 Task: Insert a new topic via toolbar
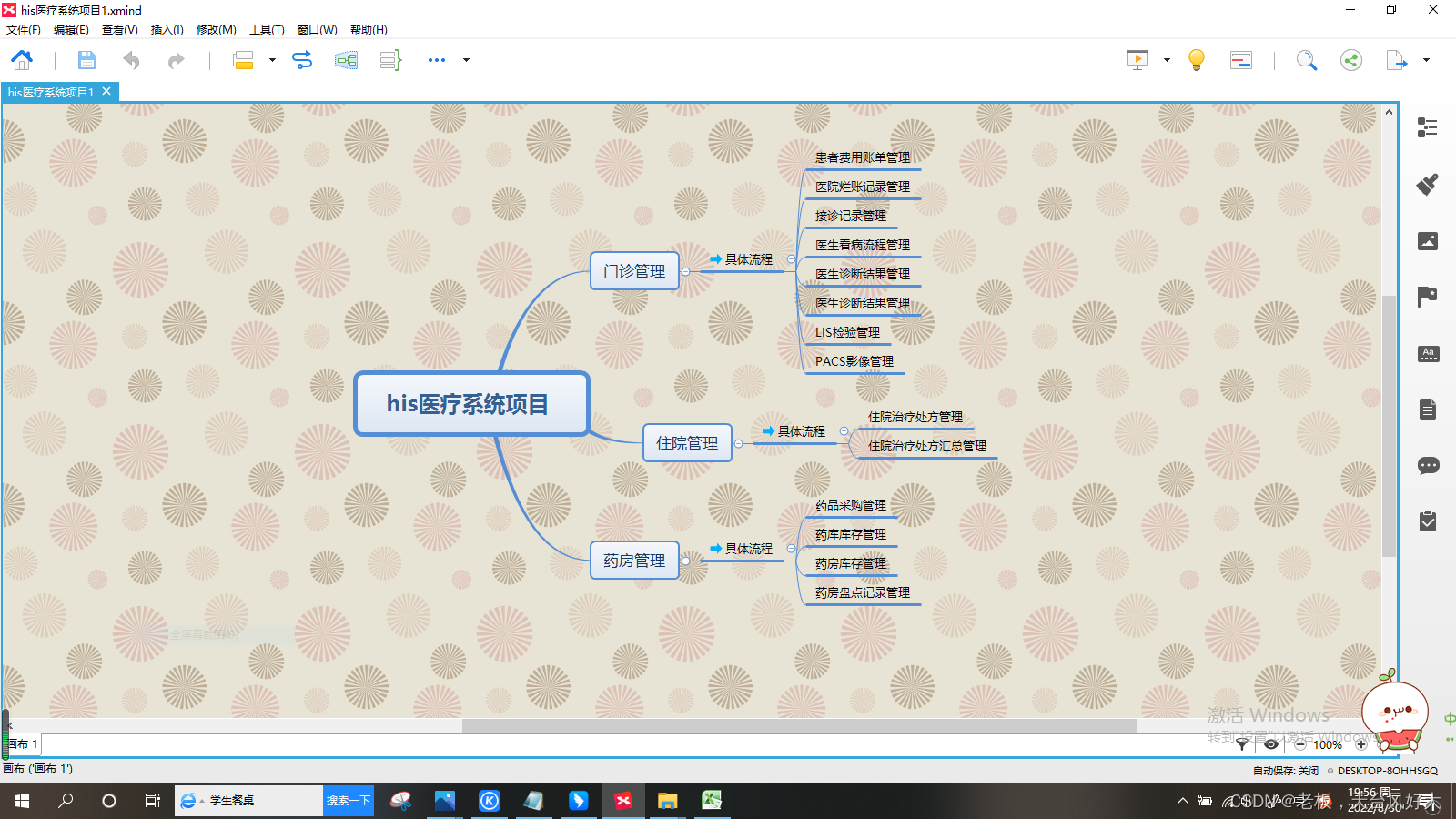pos(243,60)
